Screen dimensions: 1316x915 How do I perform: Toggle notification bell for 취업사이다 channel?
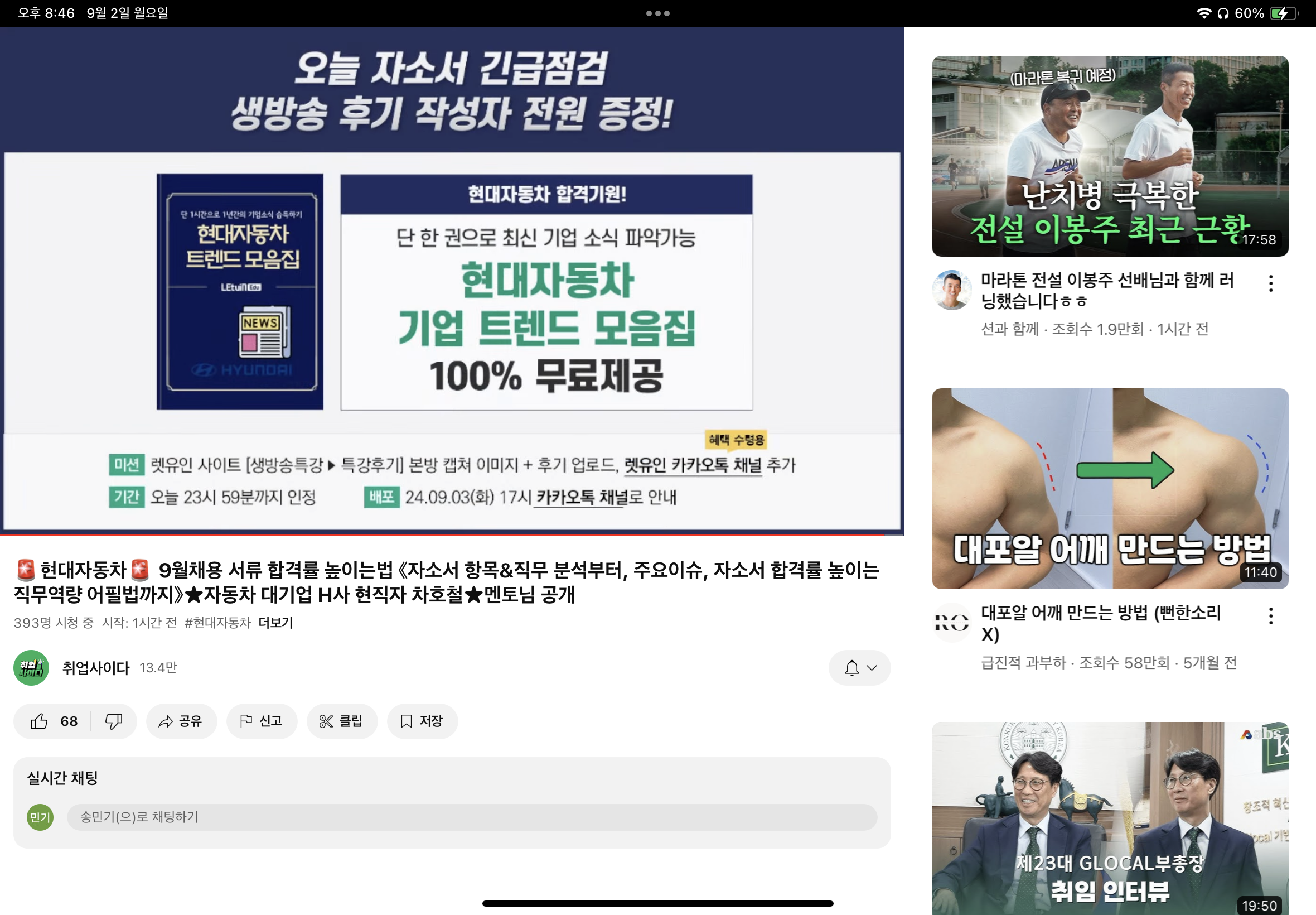pos(852,668)
